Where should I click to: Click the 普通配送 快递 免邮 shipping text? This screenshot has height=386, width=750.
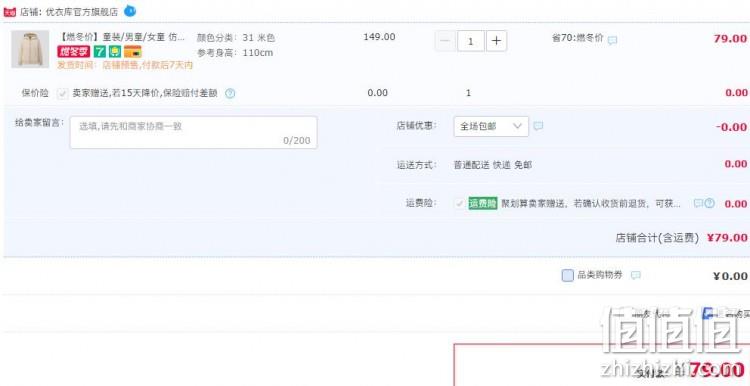click(x=493, y=165)
